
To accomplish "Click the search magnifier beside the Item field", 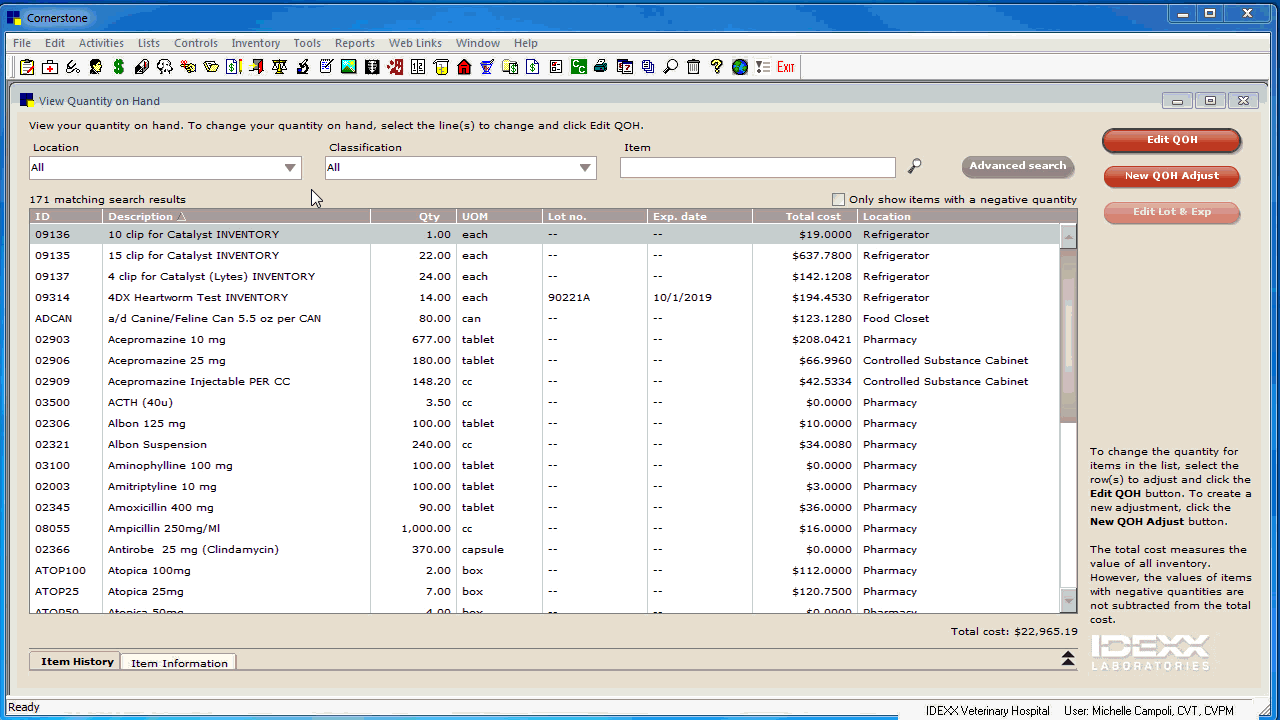I will coord(914,167).
